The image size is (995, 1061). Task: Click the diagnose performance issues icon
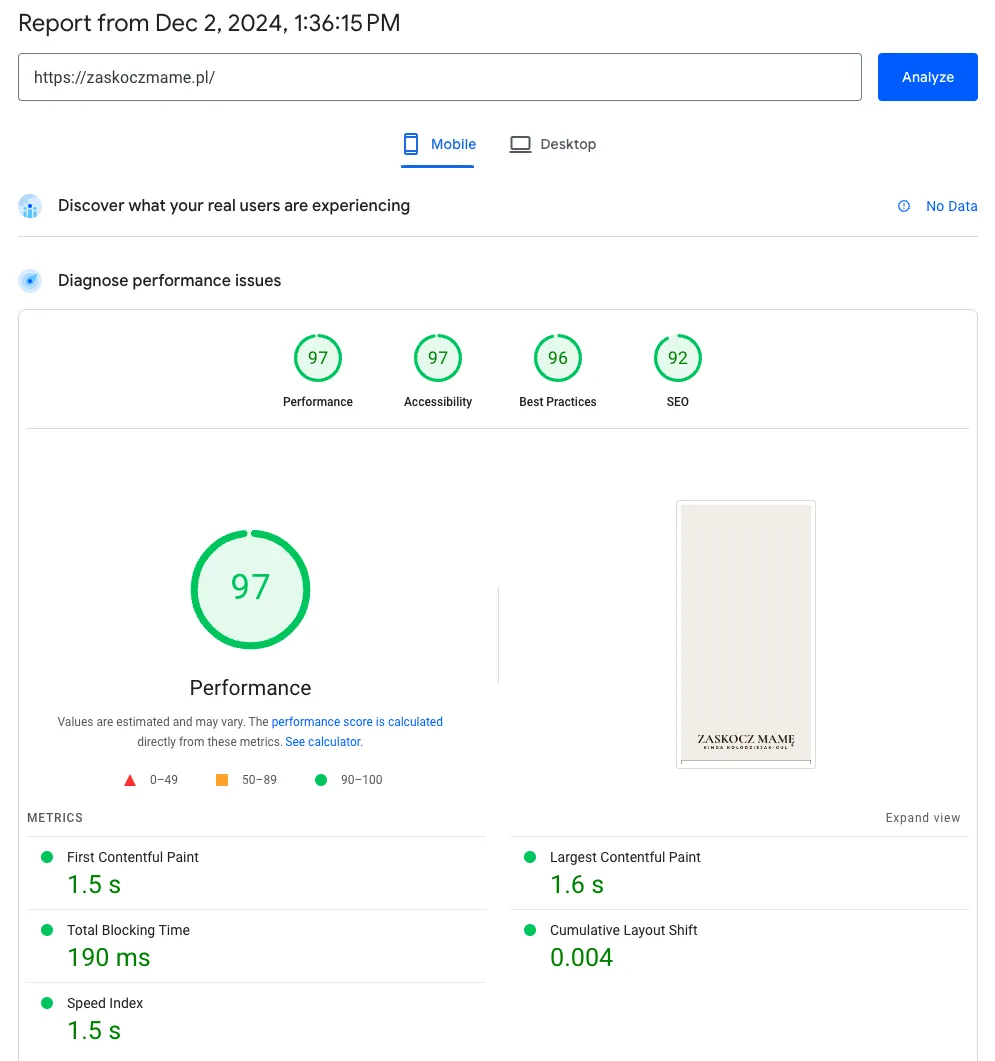30,281
